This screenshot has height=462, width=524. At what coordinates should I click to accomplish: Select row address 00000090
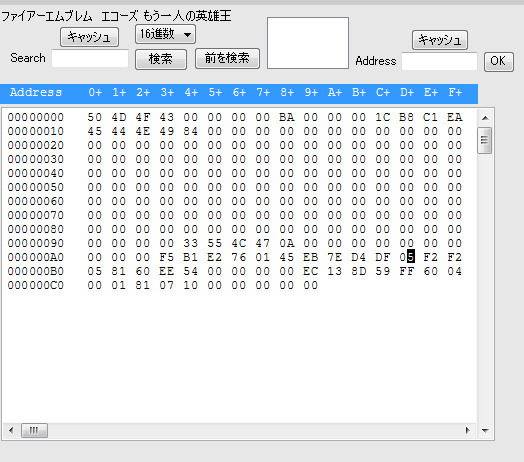36,243
